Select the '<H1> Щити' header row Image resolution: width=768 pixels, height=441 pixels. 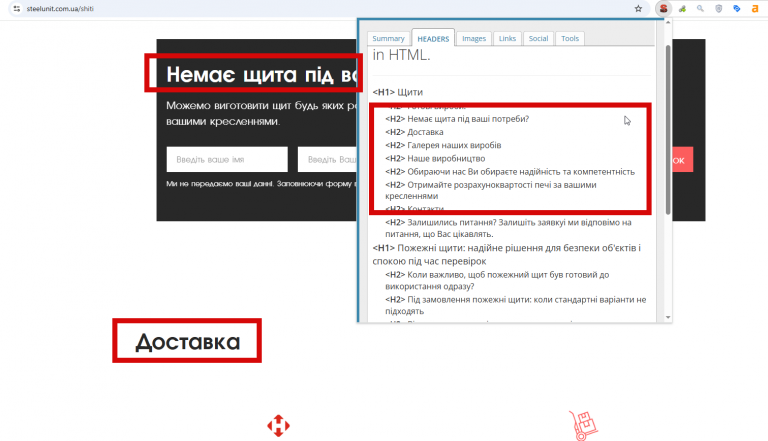pos(398,92)
